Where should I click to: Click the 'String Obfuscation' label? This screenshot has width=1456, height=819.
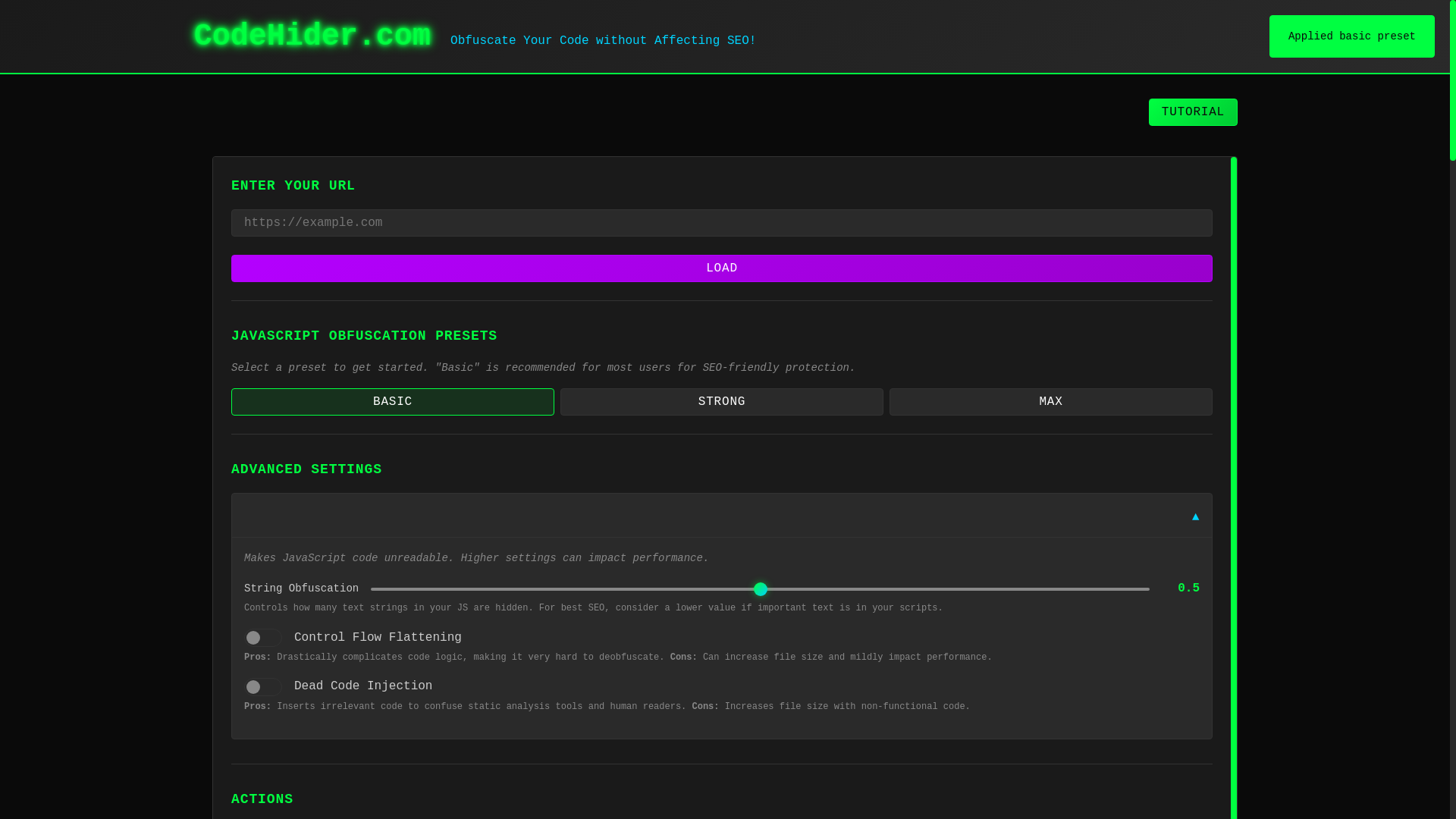(301, 588)
